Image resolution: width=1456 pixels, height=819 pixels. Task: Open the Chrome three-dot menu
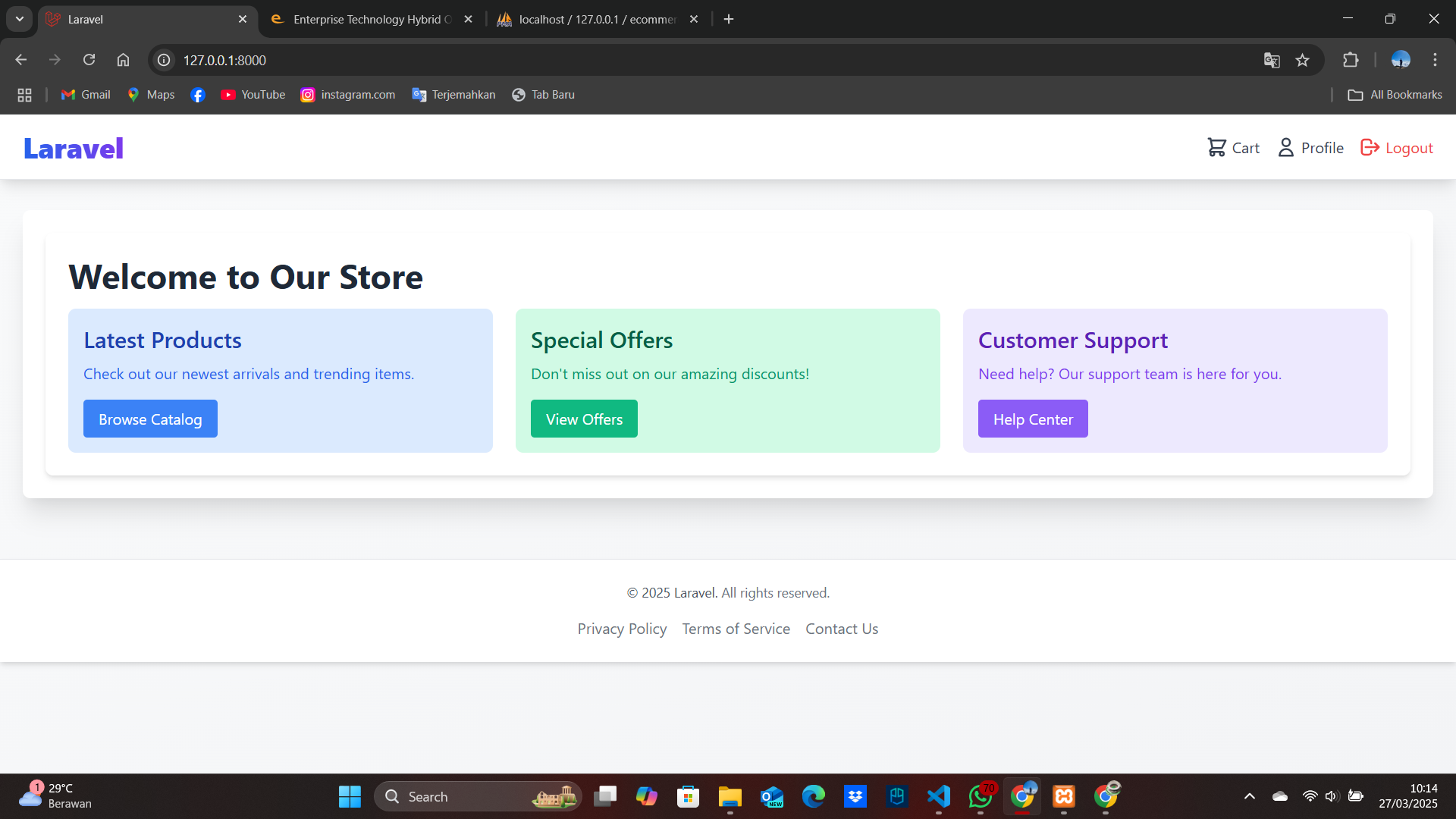1435,60
